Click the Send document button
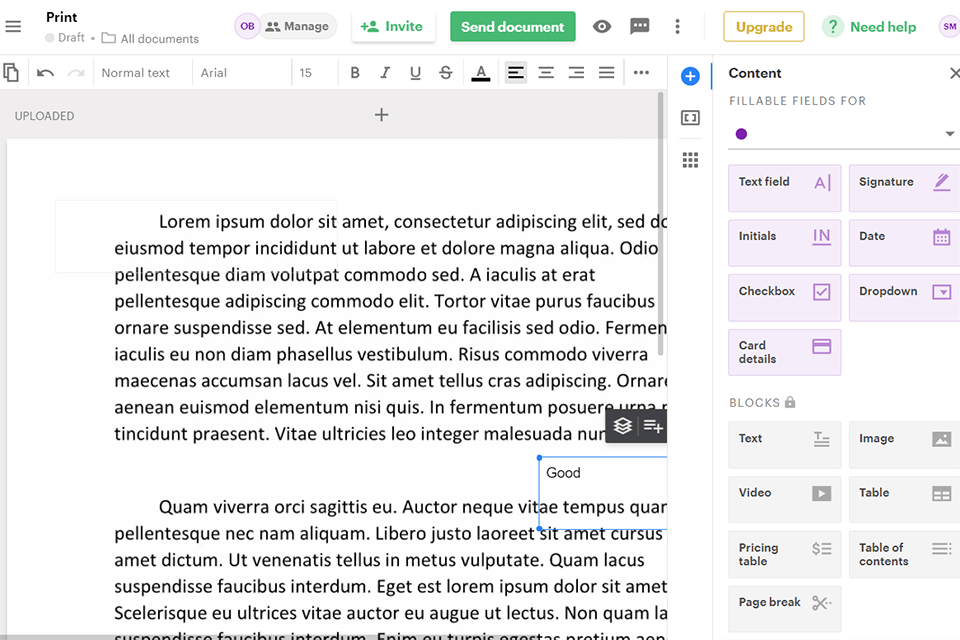This screenshot has width=960, height=640. click(x=512, y=27)
